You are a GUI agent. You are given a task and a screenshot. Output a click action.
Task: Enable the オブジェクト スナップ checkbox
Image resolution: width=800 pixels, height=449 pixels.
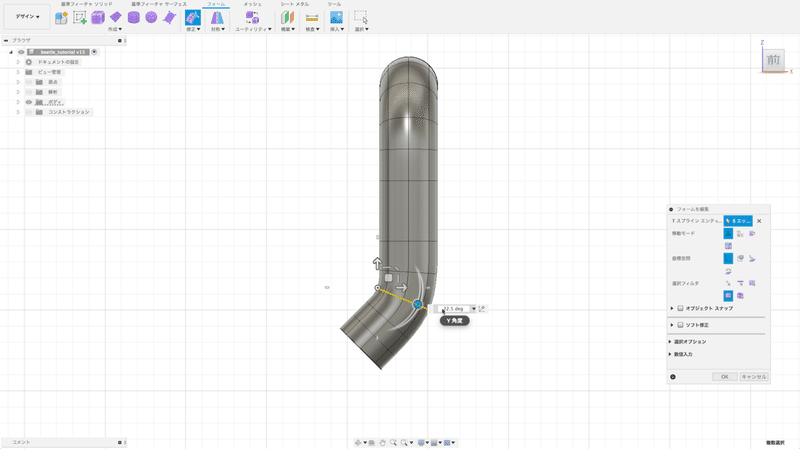click(x=680, y=308)
